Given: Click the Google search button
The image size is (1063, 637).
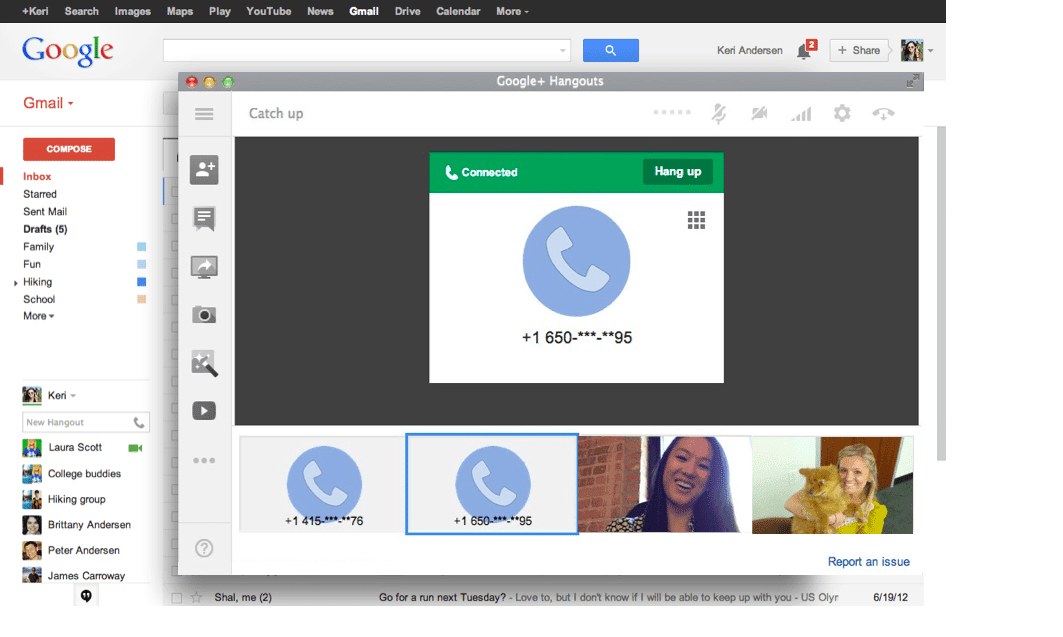Looking at the screenshot, I should click(610, 50).
